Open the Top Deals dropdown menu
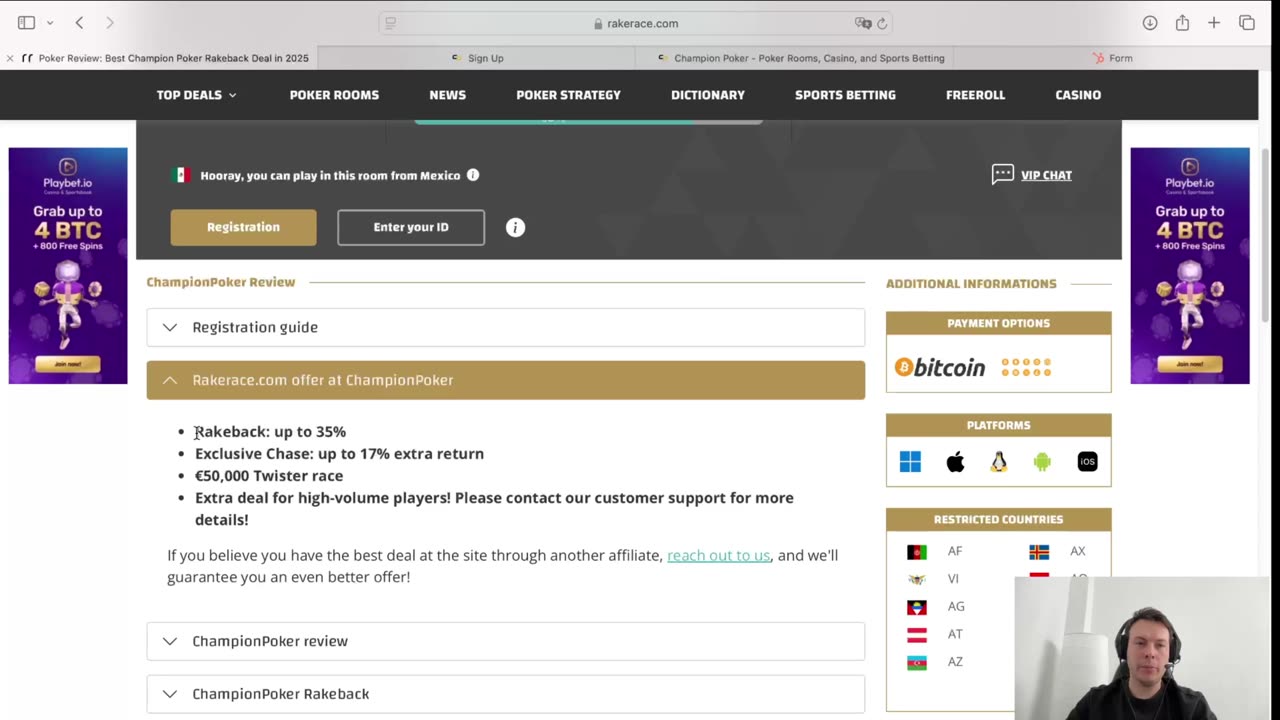The image size is (1280, 720). click(x=196, y=95)
